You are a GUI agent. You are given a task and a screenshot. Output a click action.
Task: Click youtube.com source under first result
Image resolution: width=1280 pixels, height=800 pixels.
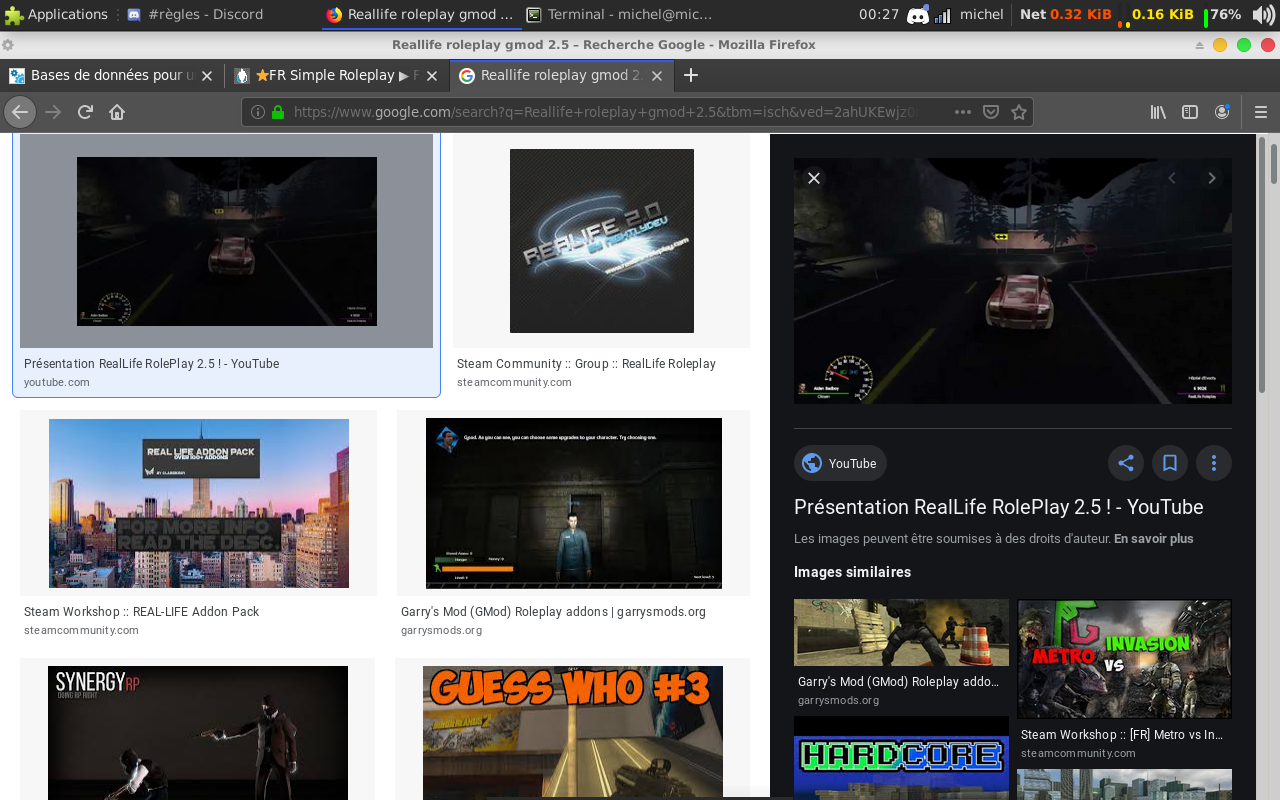point(57,382)
